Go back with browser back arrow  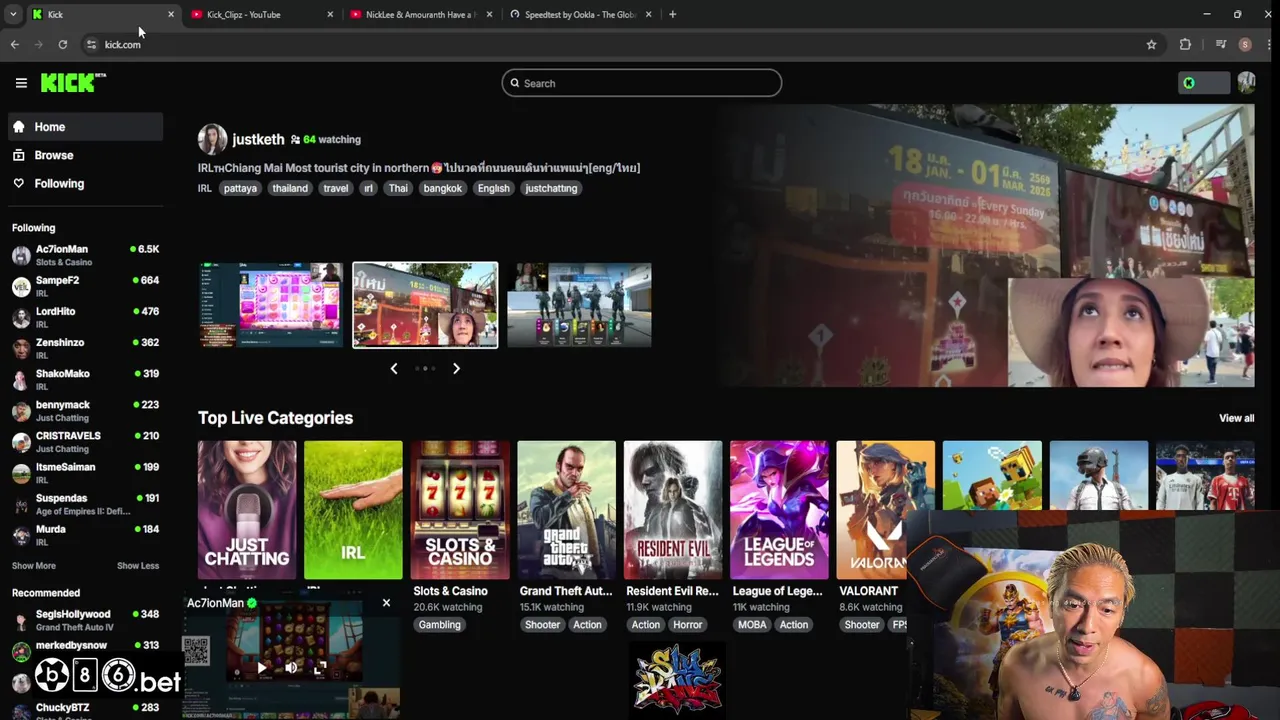pos(14,44)
